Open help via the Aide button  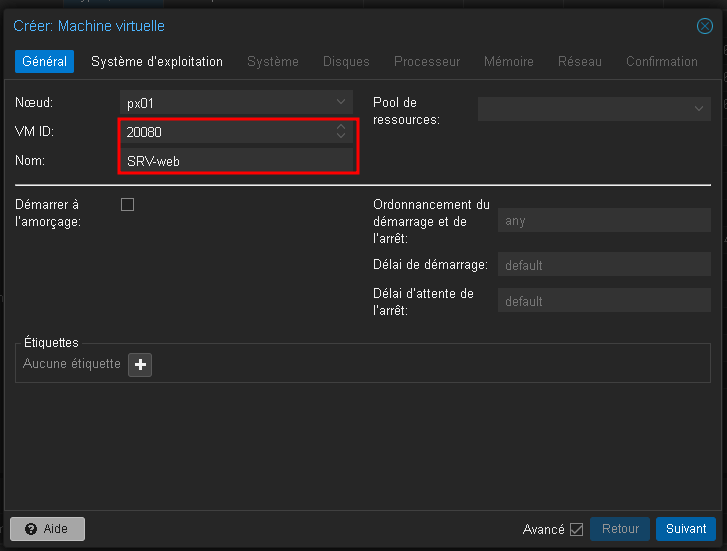click(x=47, y=529)
